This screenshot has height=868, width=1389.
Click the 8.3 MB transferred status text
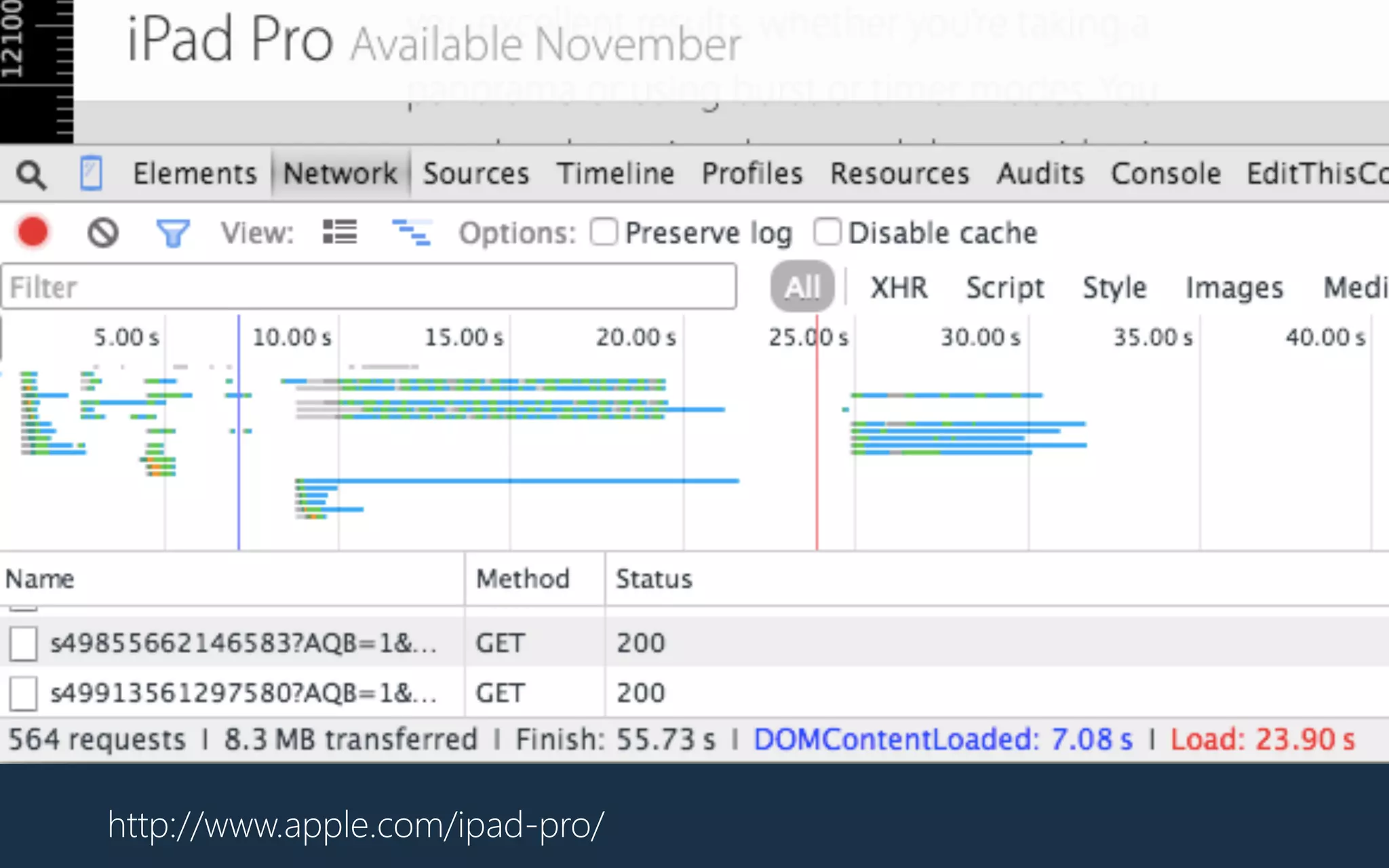click(x=351, y=739)
